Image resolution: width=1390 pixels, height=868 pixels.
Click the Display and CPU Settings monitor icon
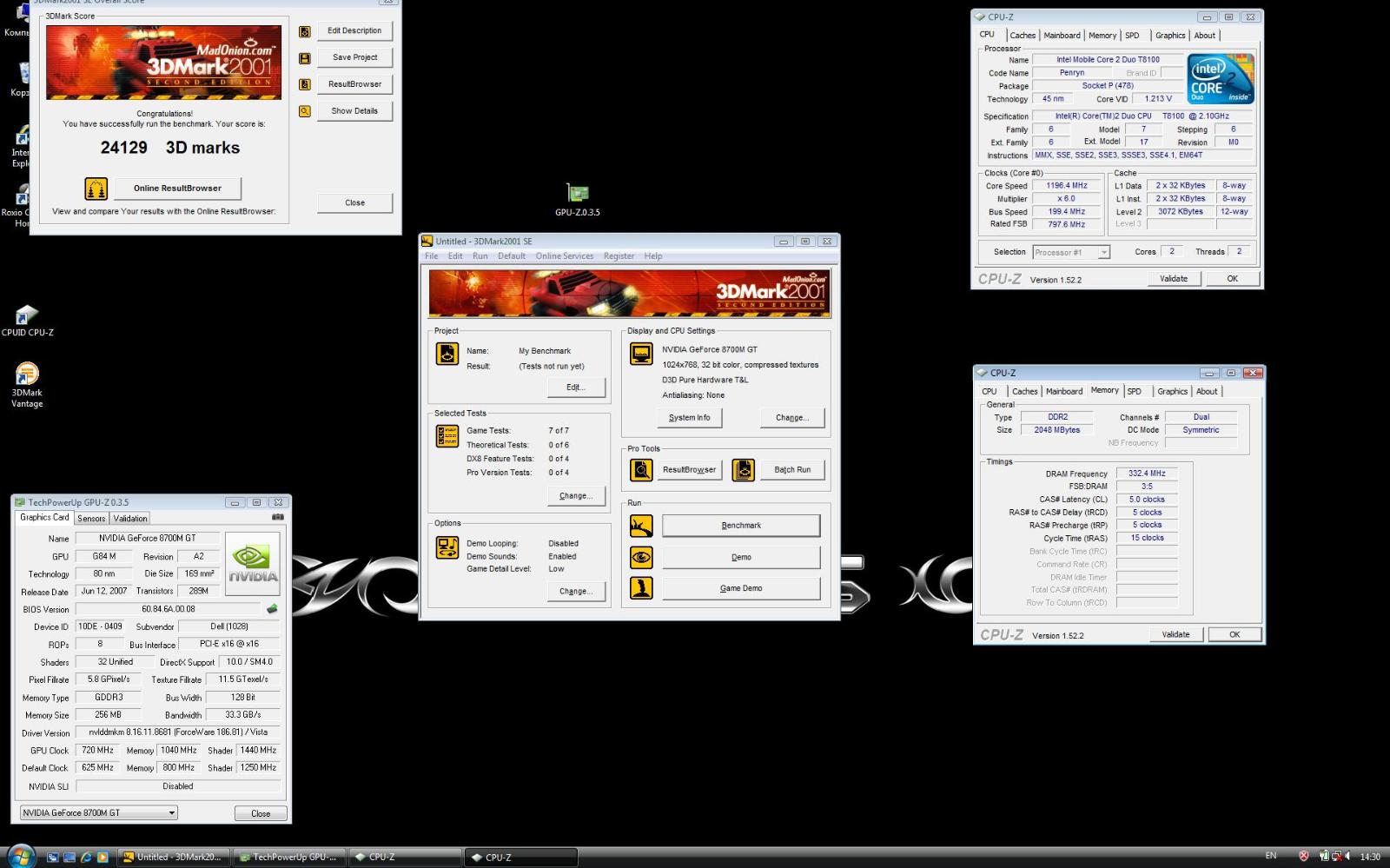[x=642, y=354]
